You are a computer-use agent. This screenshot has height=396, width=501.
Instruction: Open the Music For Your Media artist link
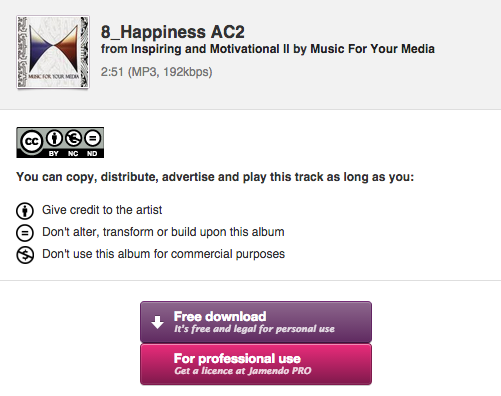pos(372,49)
